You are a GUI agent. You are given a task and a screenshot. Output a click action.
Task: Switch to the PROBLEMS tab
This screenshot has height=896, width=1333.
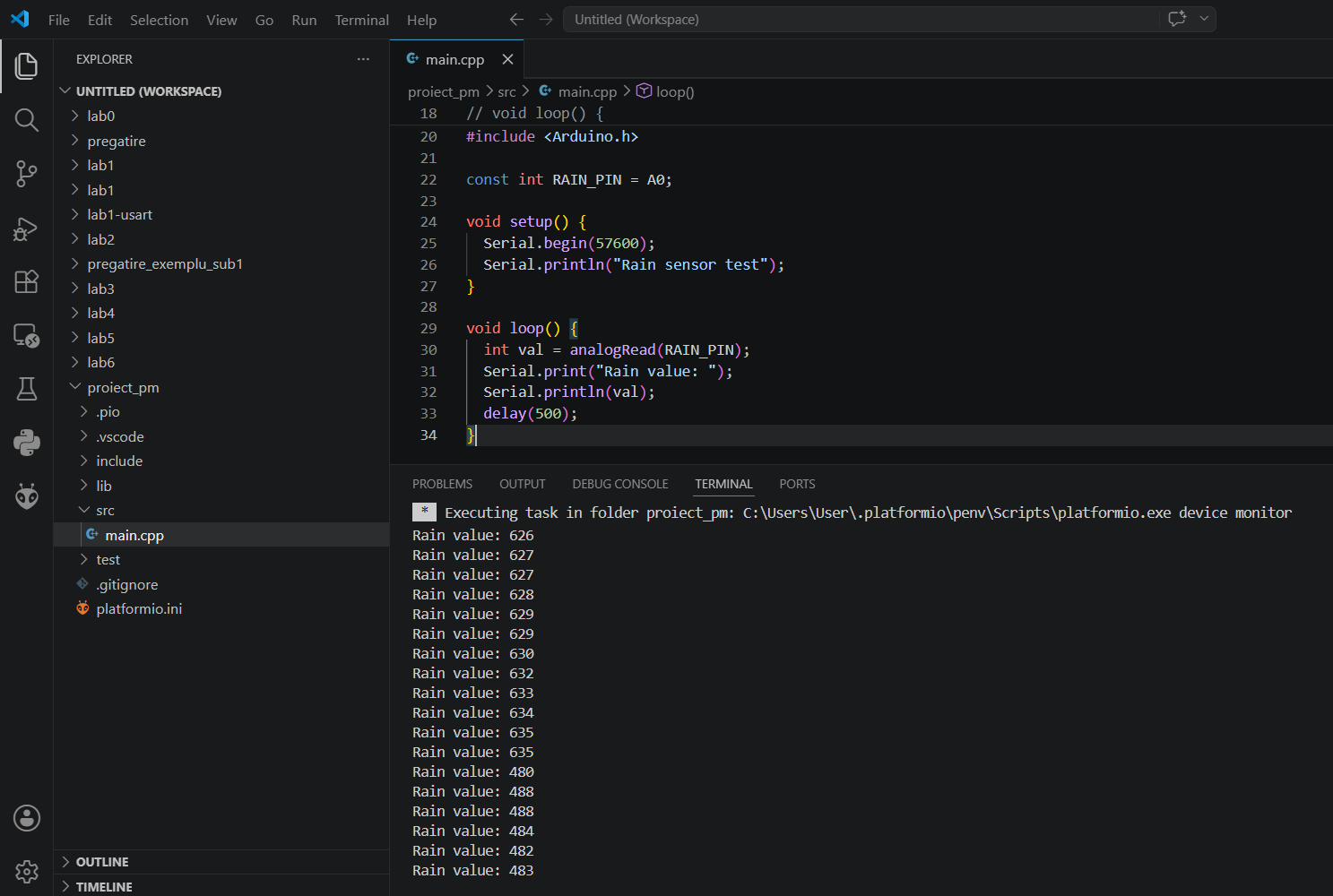[x=442, y=484]
